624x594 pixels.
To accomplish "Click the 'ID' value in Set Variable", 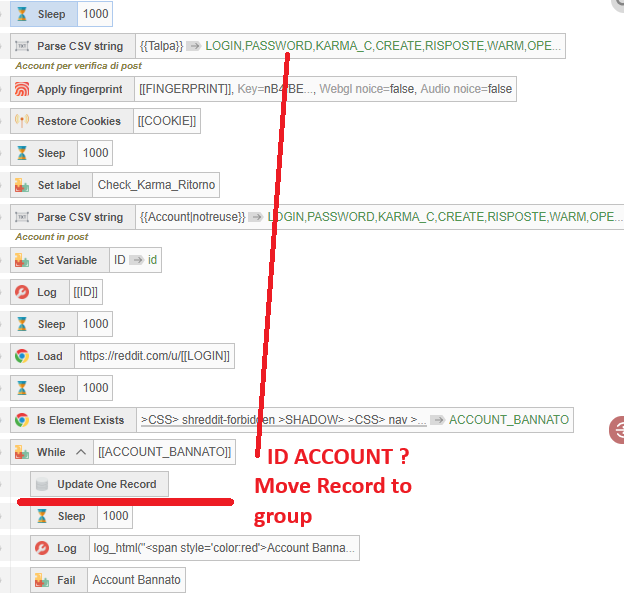I will 119,260.
